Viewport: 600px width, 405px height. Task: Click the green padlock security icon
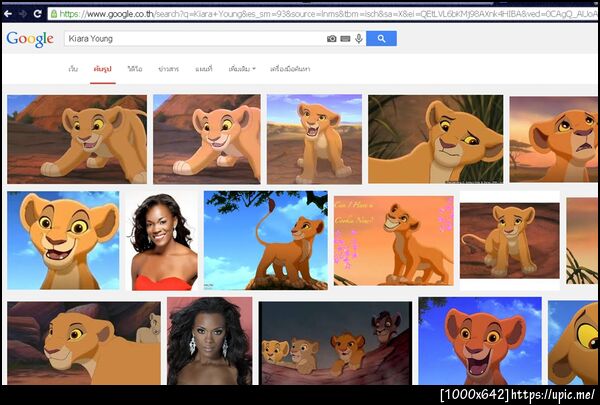coord(54,14)
